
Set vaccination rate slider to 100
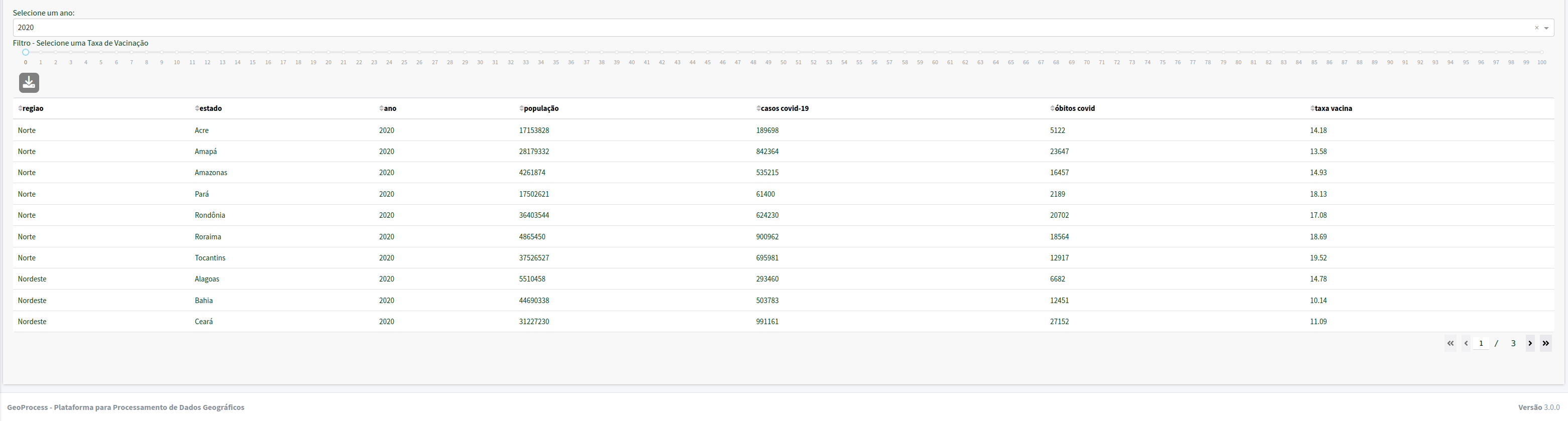1542,52
